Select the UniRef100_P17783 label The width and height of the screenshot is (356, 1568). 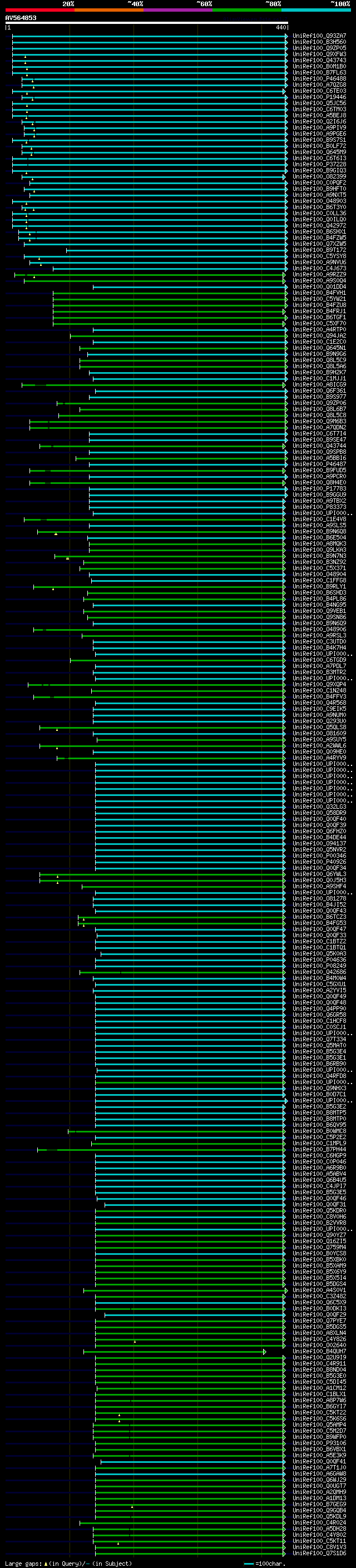coord(319,489)
